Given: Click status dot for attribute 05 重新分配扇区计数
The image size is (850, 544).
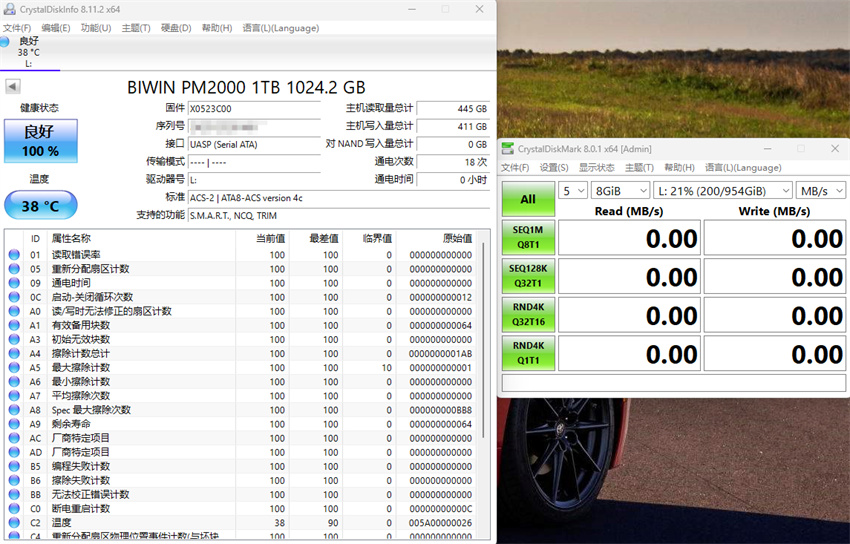Looking at the screenshot, I should pyautogui.click(x=14, y=269).
